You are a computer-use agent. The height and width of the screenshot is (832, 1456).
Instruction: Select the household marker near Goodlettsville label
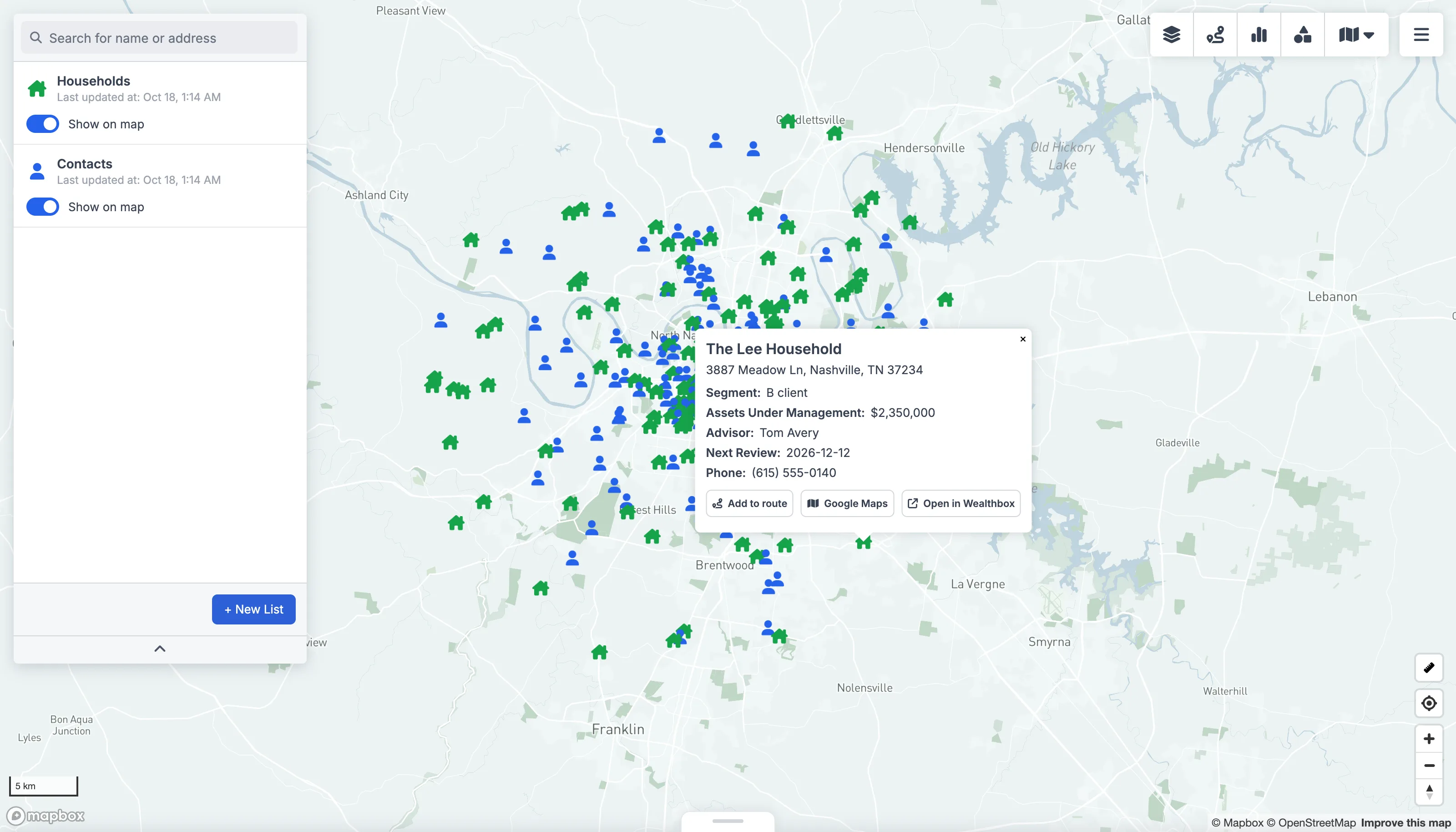pos(788,121)
